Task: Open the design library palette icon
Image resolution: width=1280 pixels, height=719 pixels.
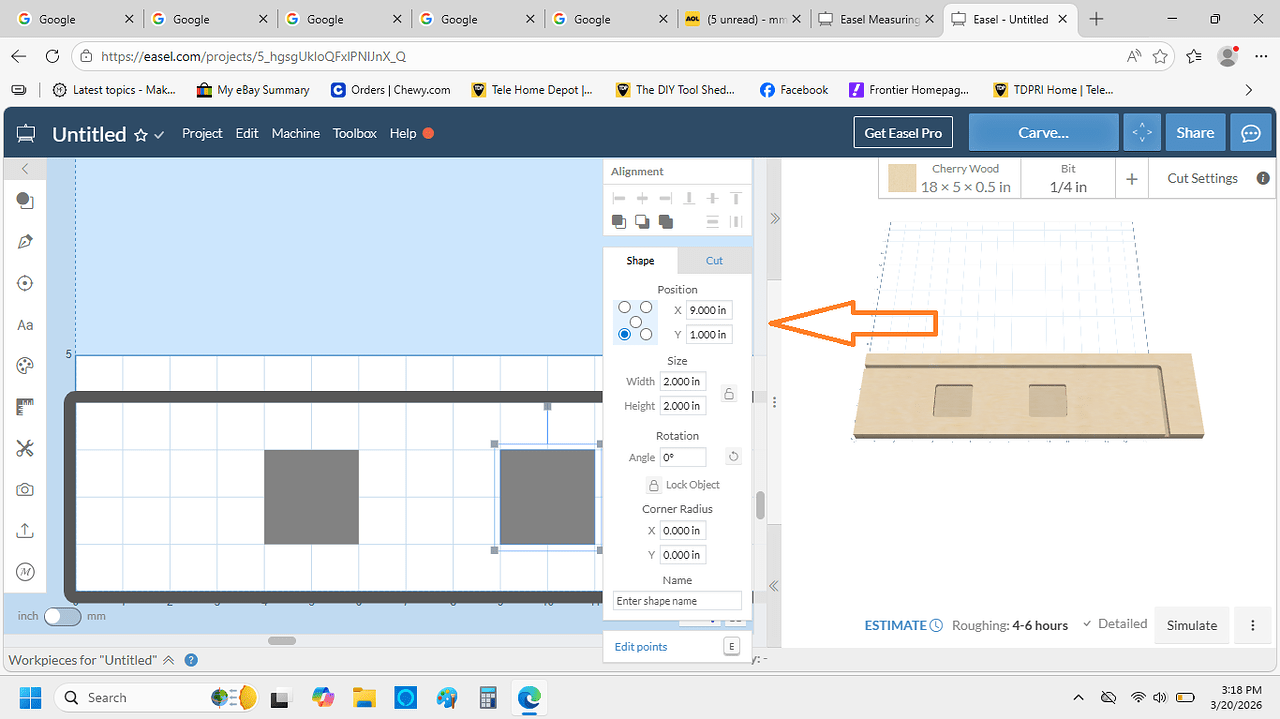Action: click(25, 366)
